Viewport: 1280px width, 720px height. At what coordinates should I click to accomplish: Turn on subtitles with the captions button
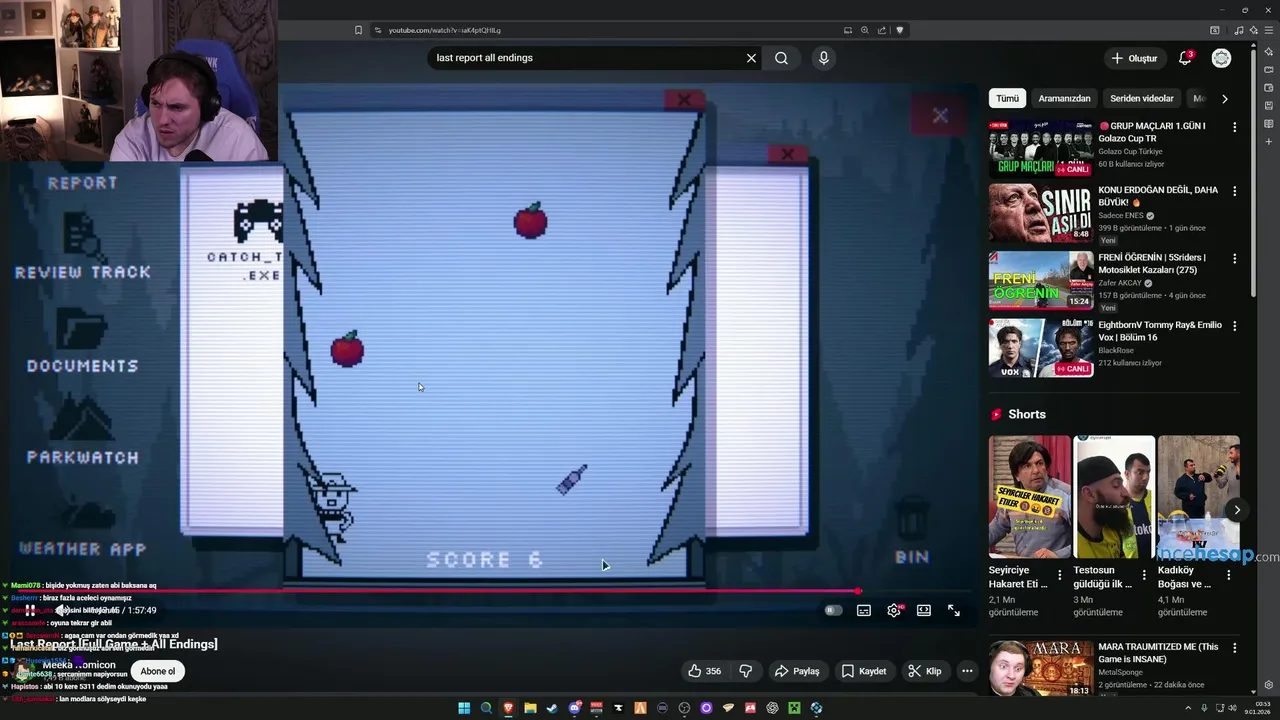864,610
